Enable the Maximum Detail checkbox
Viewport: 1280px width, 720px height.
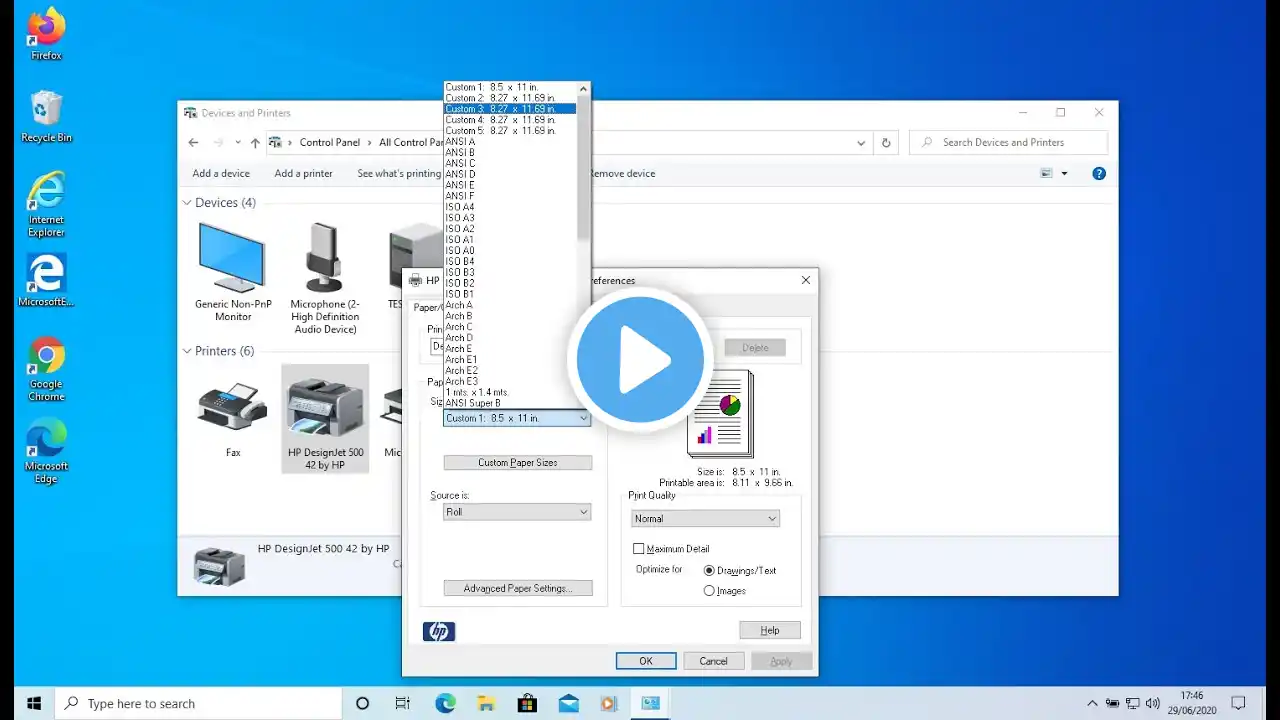(639, 549)
